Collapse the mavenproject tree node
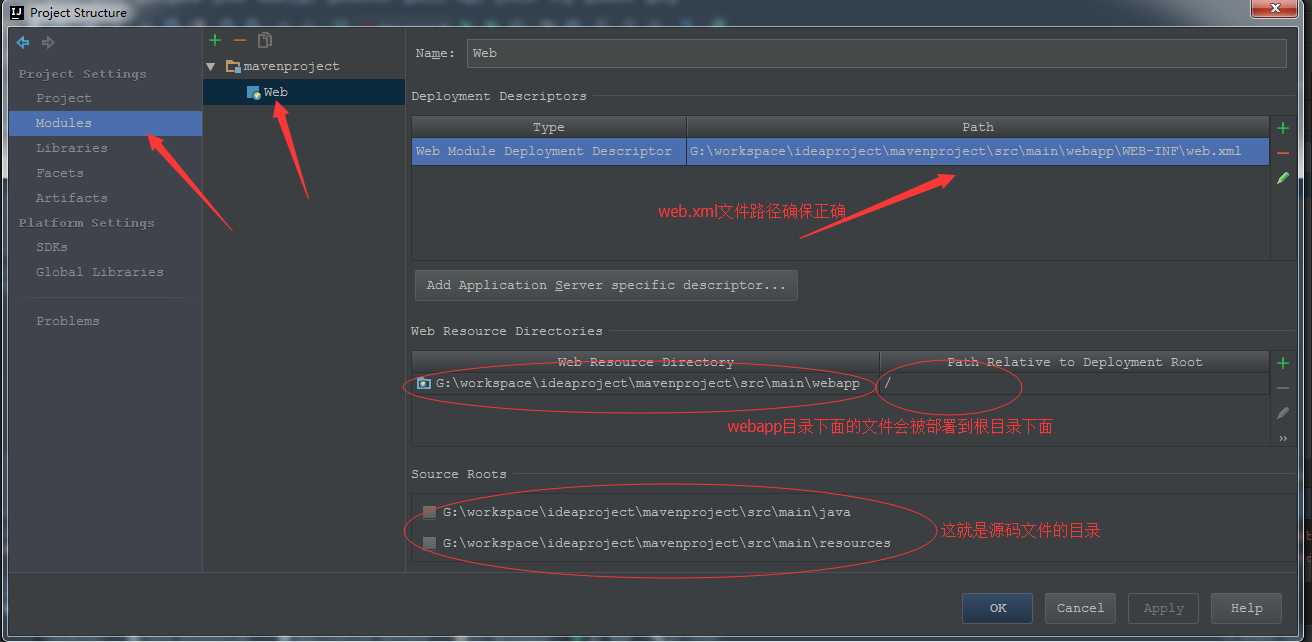 pyautogui.click(x=211, y=66)
